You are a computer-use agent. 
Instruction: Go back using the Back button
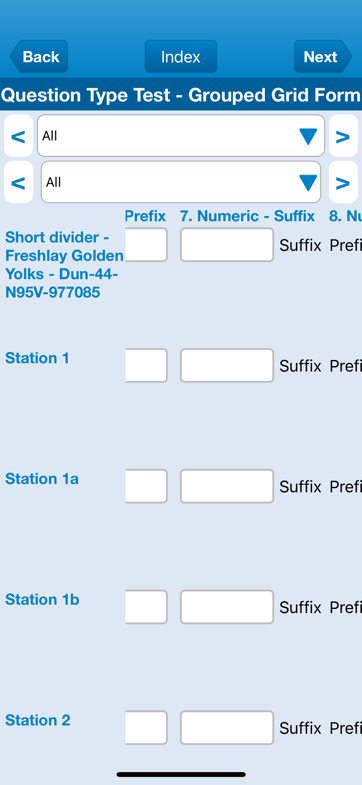click(39, 57)
